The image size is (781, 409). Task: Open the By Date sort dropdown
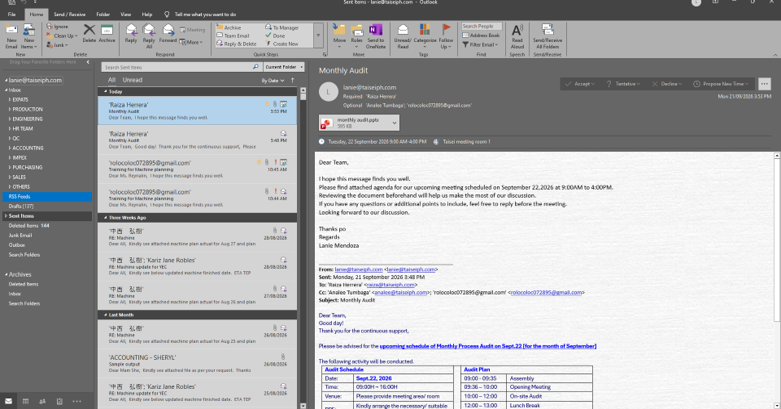point(273,80)
